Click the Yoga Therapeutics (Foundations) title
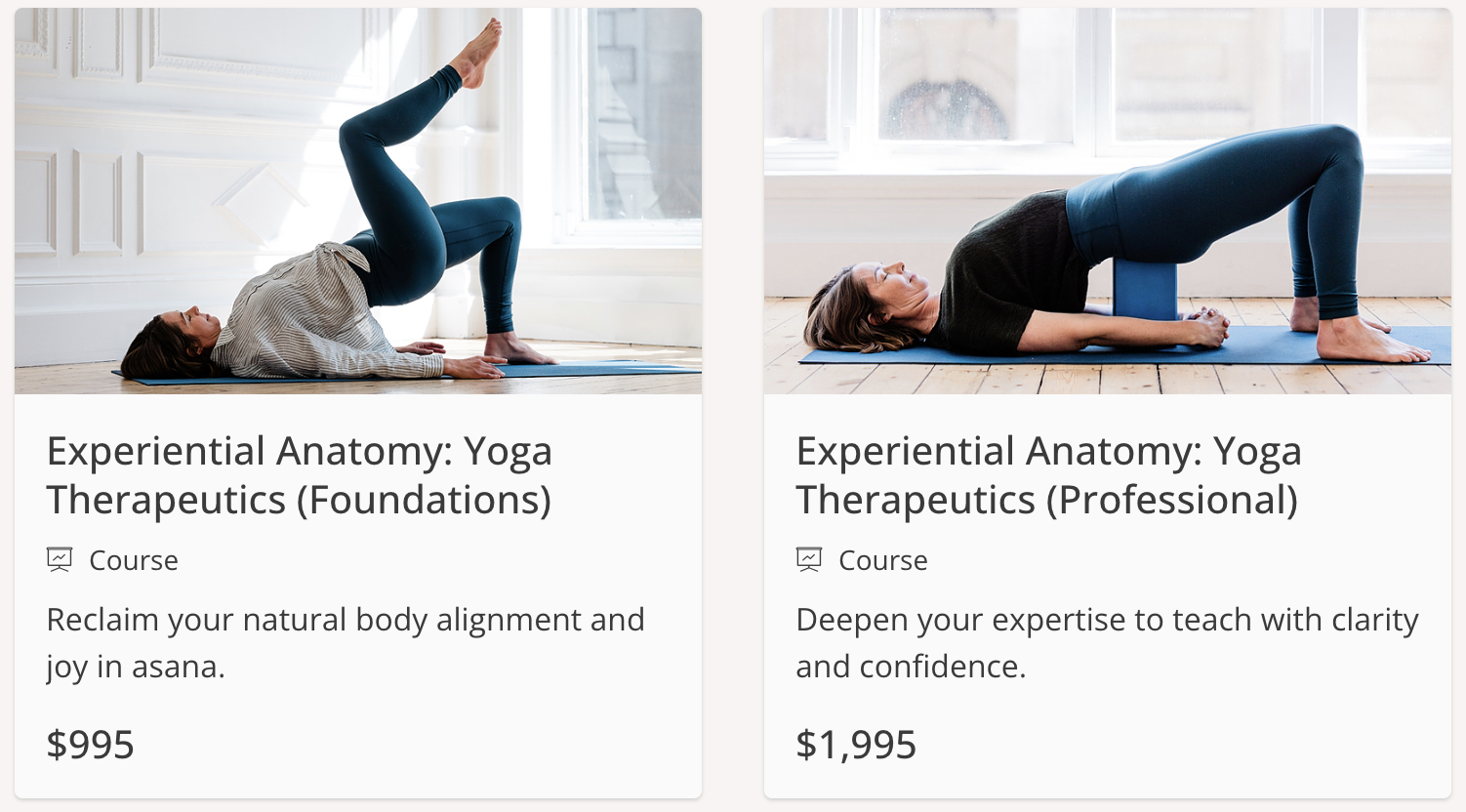Viewport: 1466px width, 812px height. pyautogui.click(x=300, y=475)
